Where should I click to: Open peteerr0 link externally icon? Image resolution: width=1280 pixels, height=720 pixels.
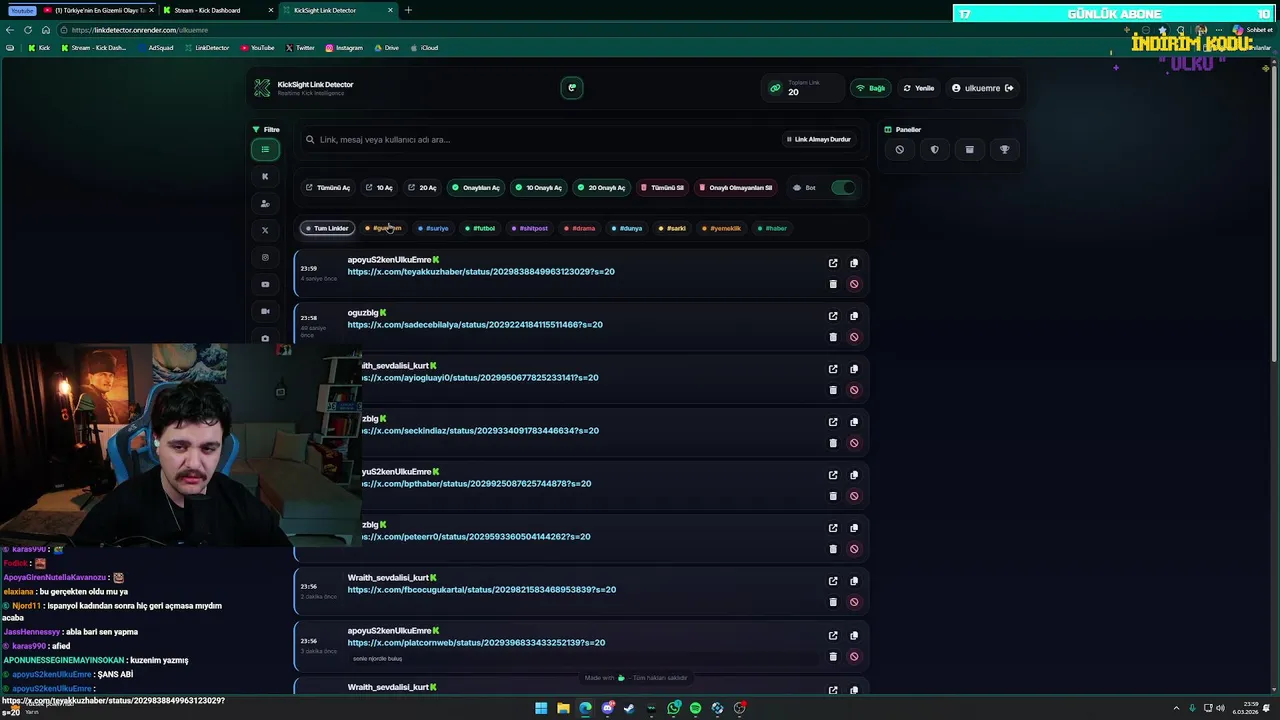[833, 528]
